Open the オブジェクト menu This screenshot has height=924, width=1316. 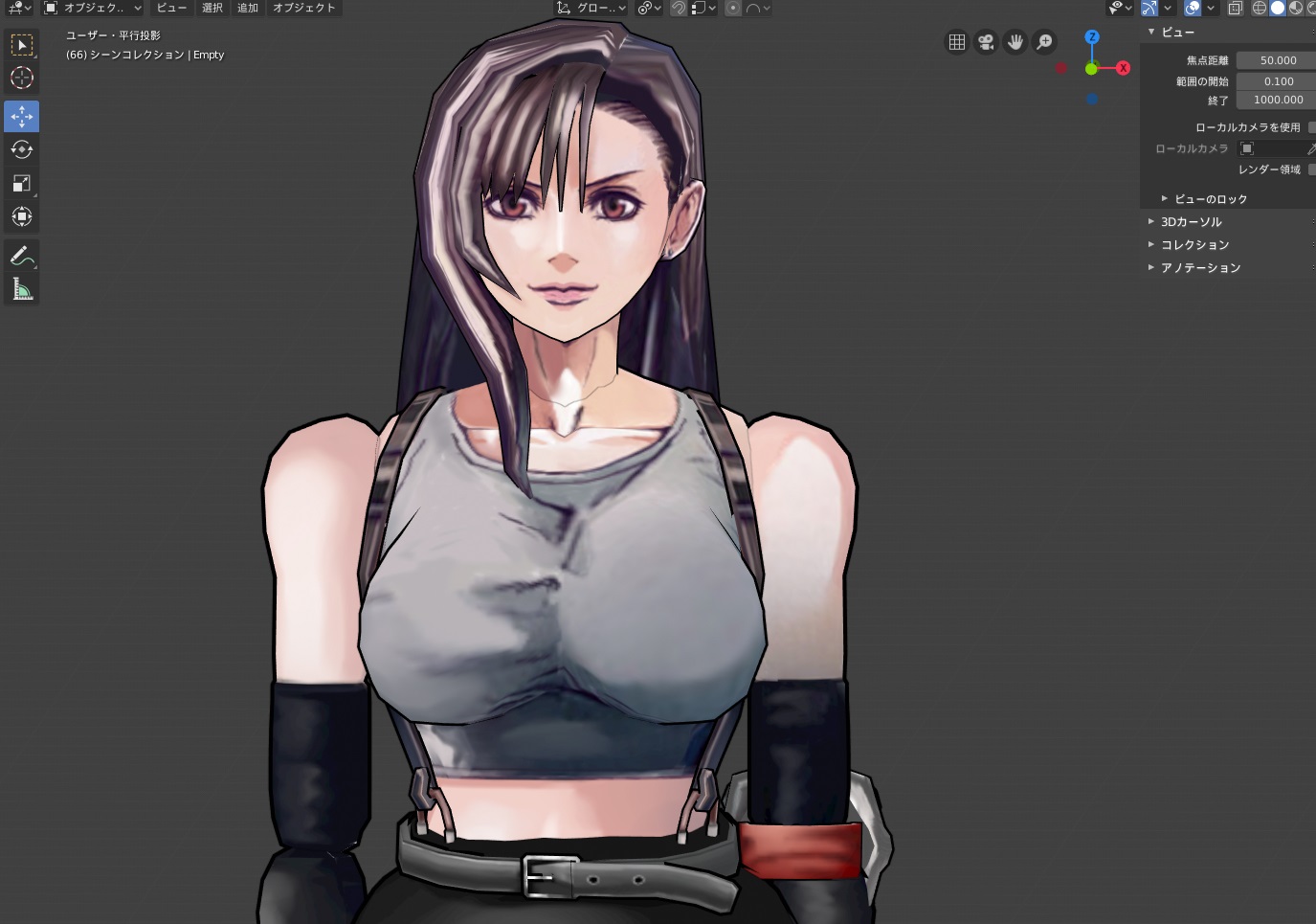click(304, 8)
